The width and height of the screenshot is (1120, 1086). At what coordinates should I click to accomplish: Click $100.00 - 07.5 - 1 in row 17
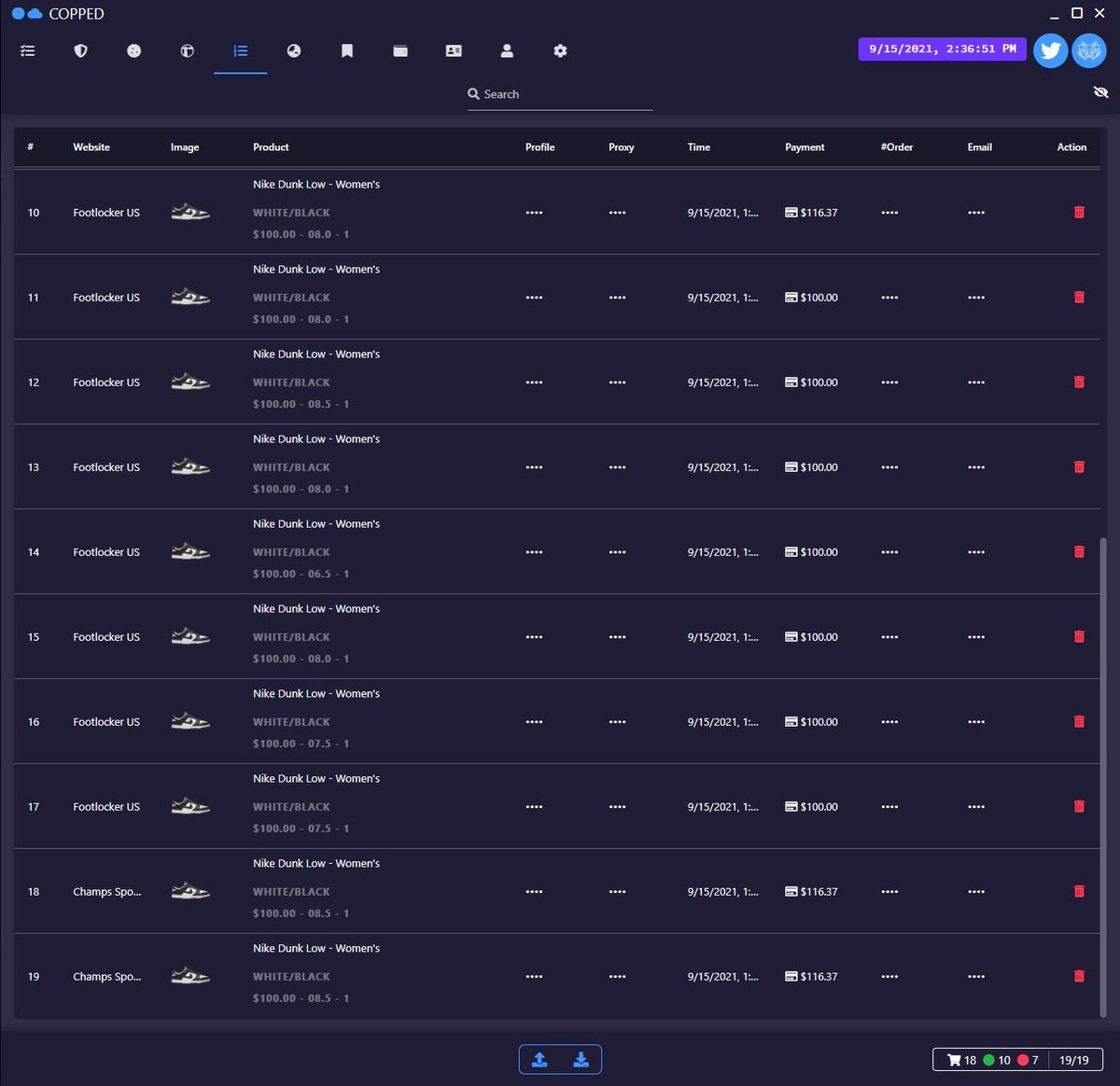(301, 828)
